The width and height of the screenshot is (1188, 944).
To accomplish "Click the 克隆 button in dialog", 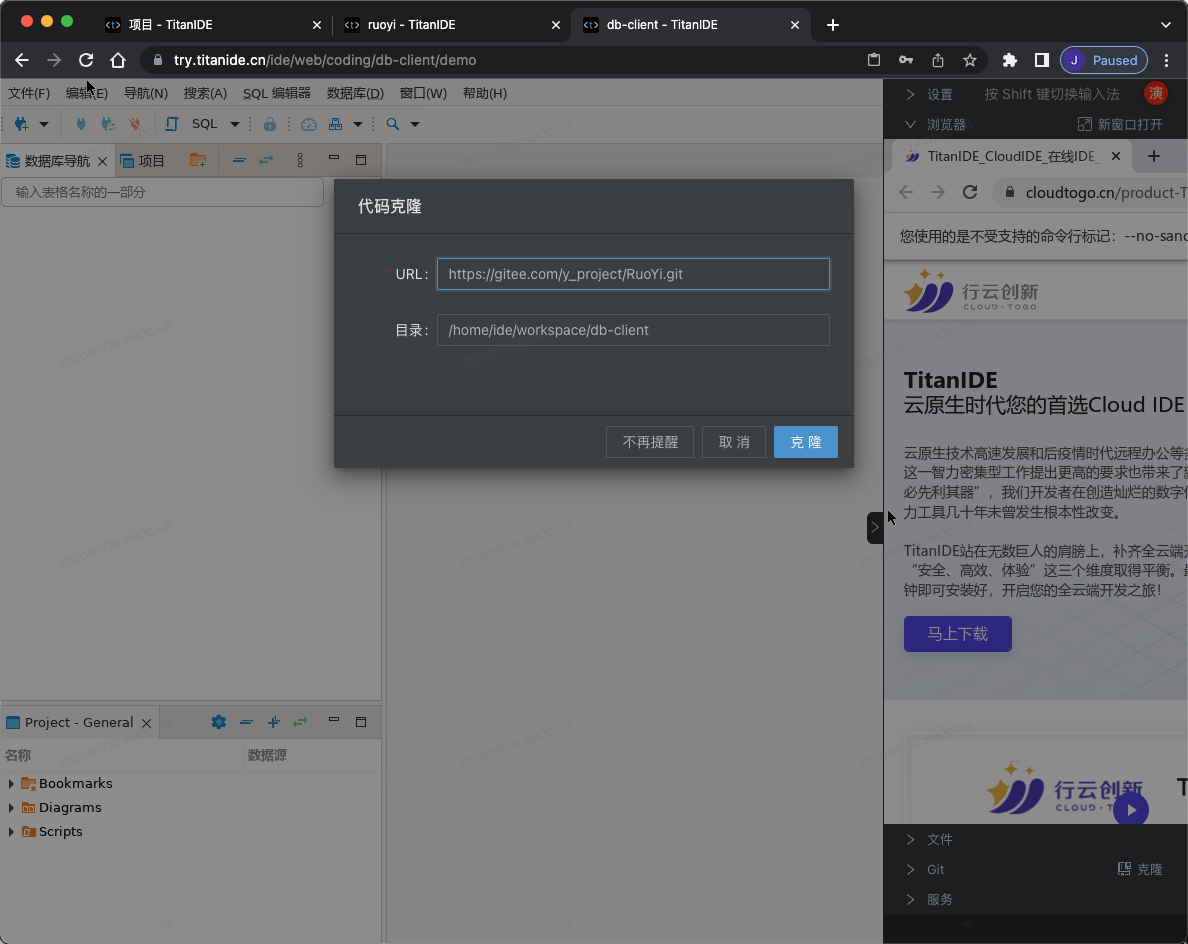I will coord(805,442).
